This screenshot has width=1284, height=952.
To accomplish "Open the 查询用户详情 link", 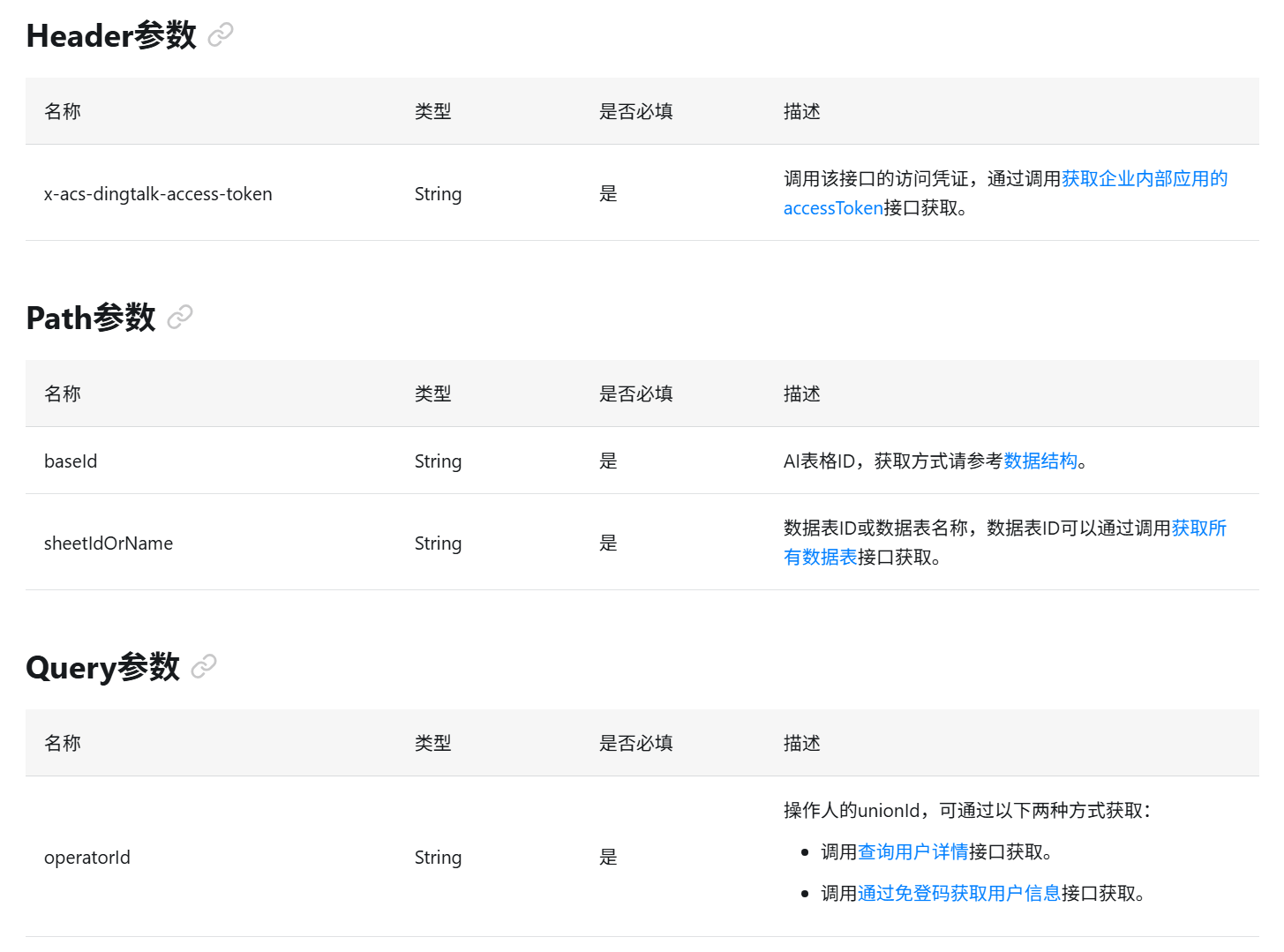I will [912, 851].
